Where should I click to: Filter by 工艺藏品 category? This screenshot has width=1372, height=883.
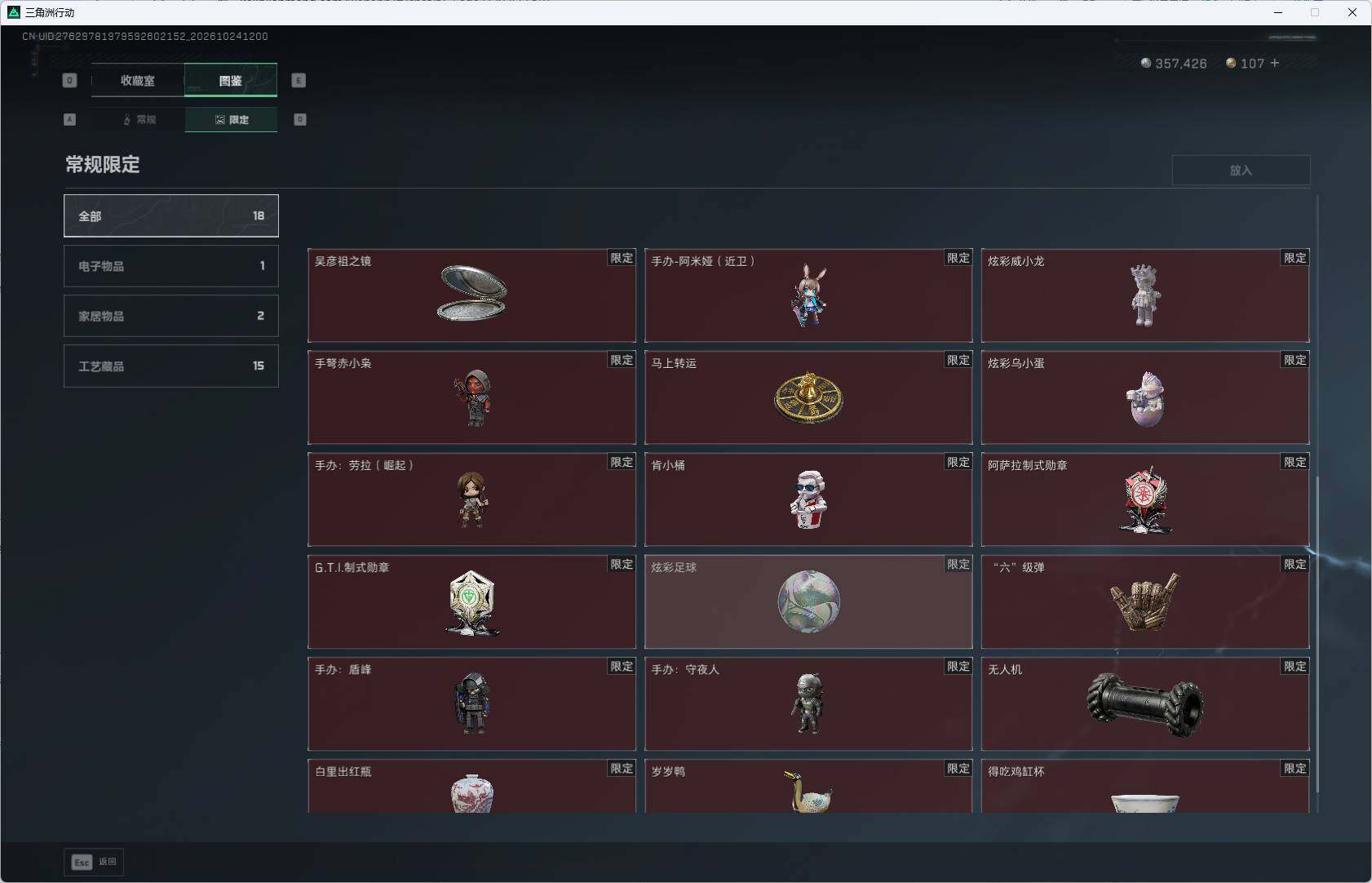point(171,366)
